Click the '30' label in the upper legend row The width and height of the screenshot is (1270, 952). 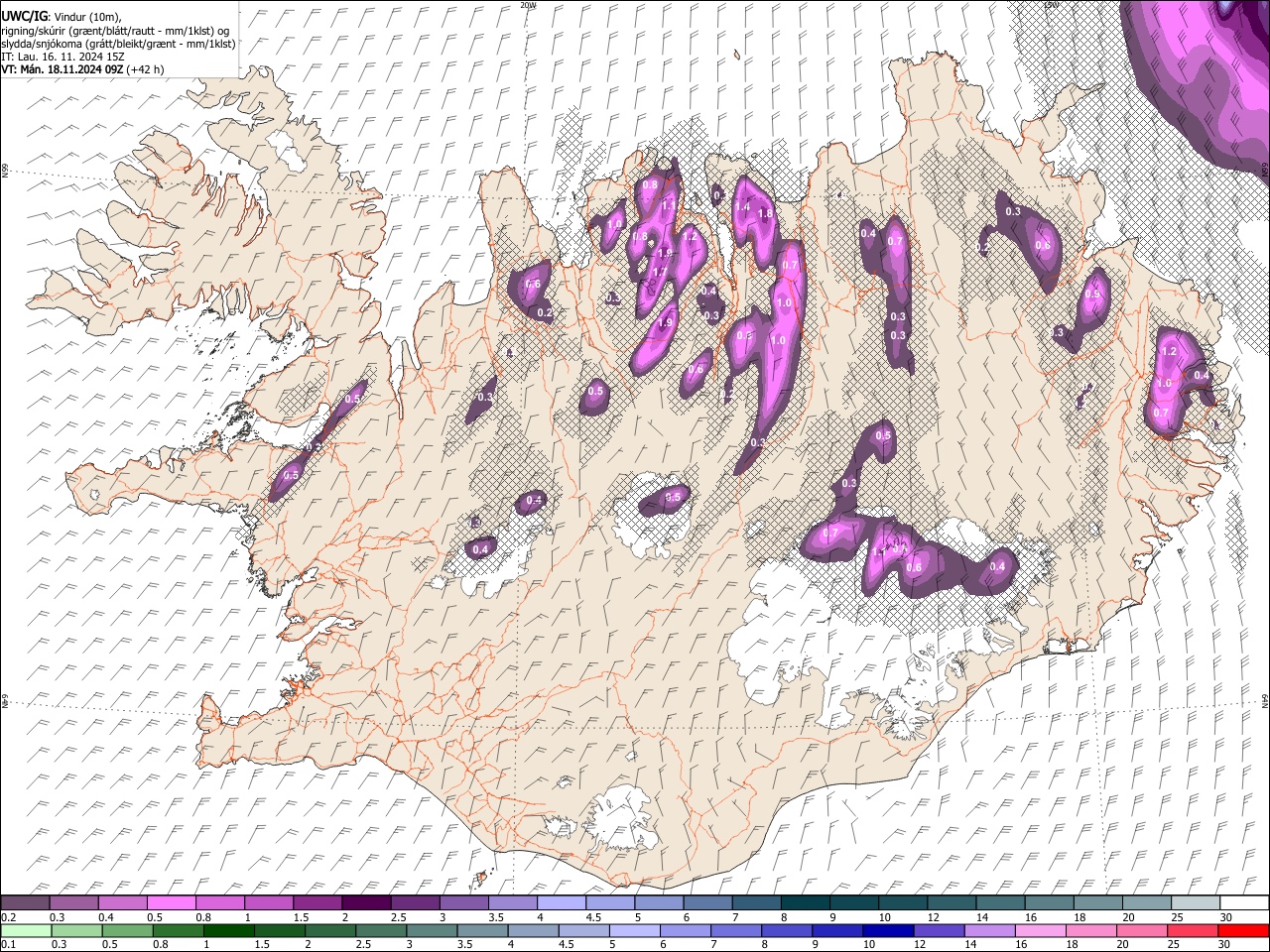1226,917
